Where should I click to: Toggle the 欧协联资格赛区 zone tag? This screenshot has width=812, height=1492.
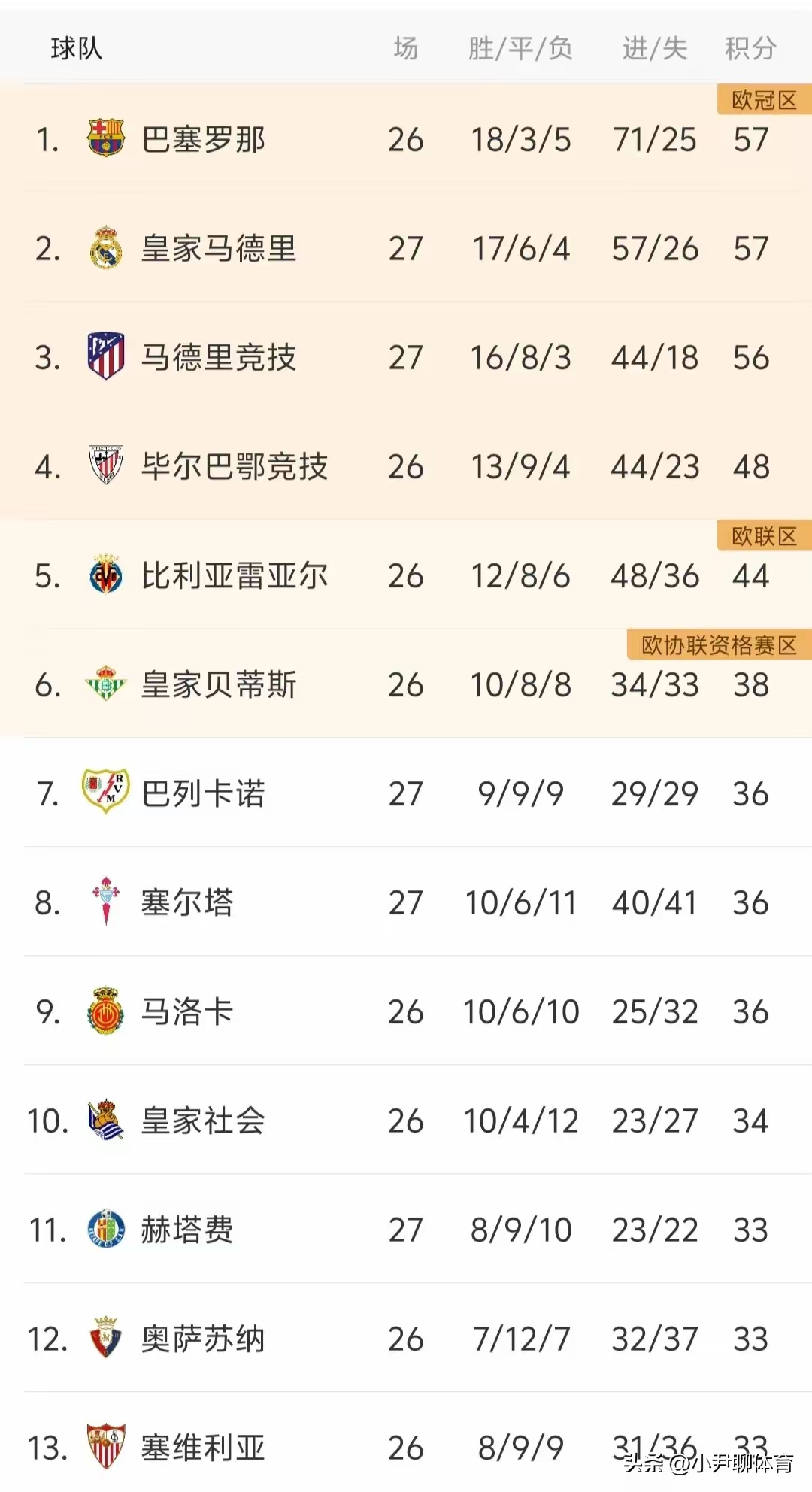(718, 644)
